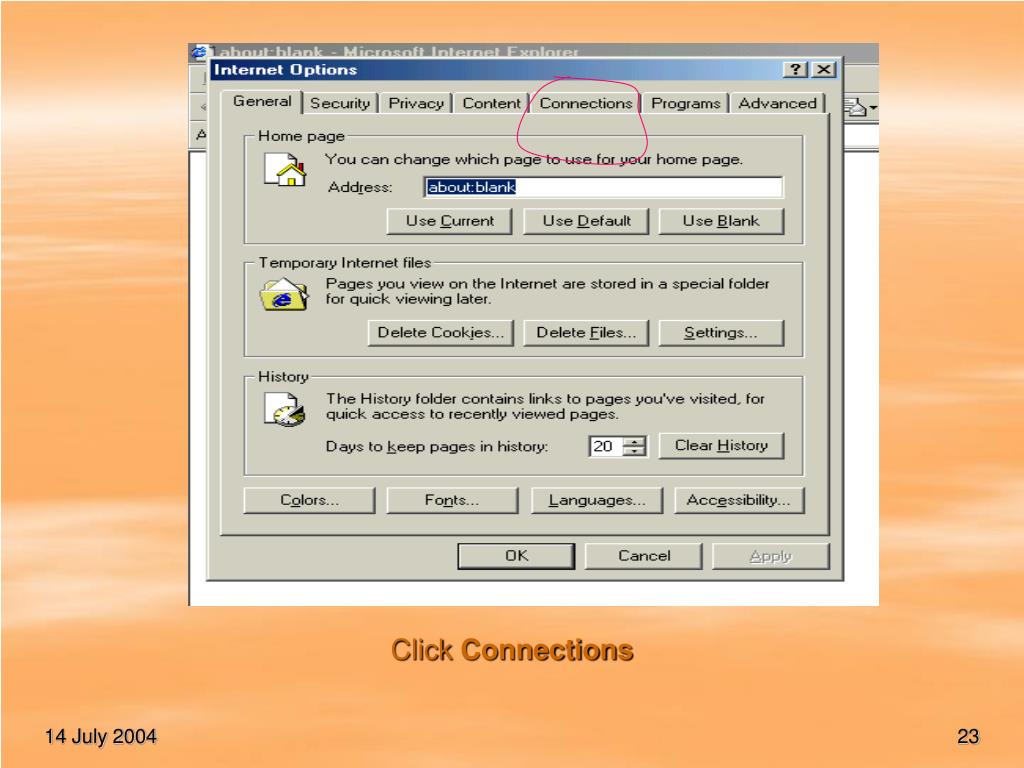Open Accessibility options

[x=739, y=500]
